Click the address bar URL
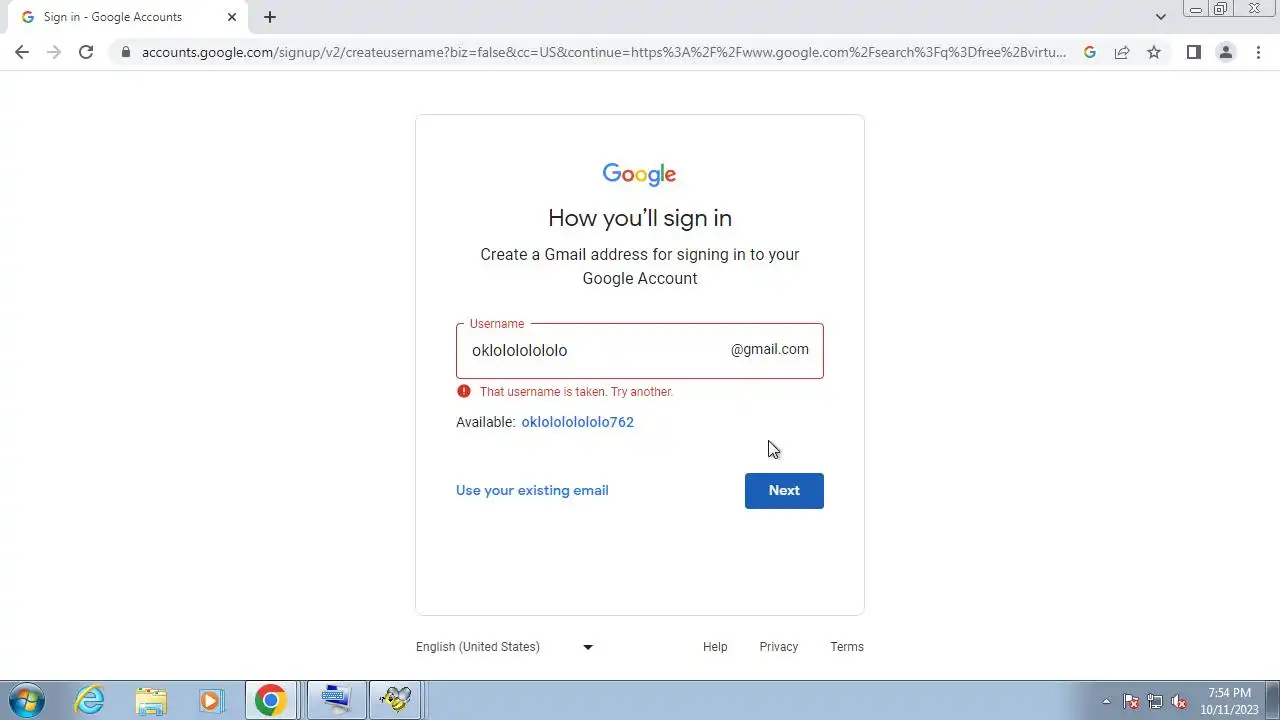This screenshot has width=1280, height=720. click(604, 52)
